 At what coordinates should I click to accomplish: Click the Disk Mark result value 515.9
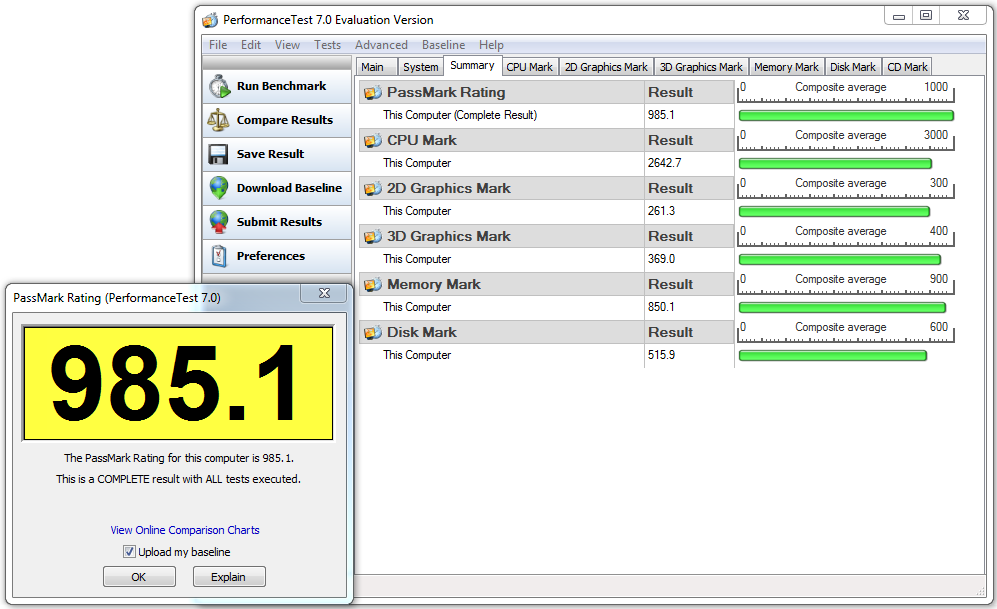click(661, 355)
